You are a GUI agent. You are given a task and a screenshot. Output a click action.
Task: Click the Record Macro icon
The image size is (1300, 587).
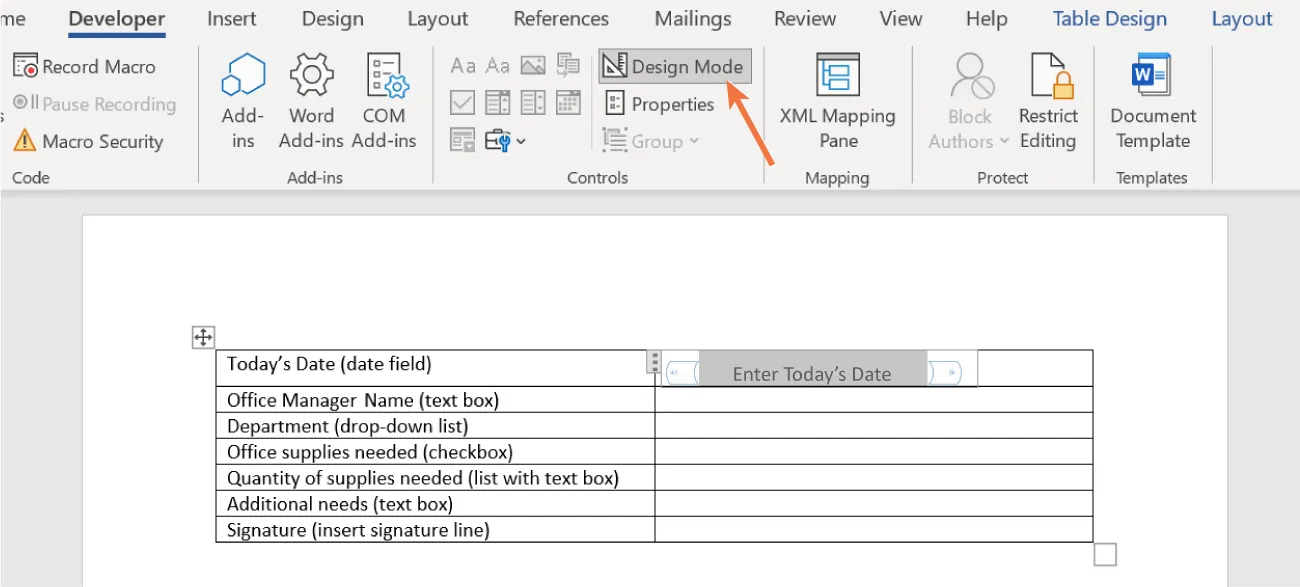pos(25,66)
